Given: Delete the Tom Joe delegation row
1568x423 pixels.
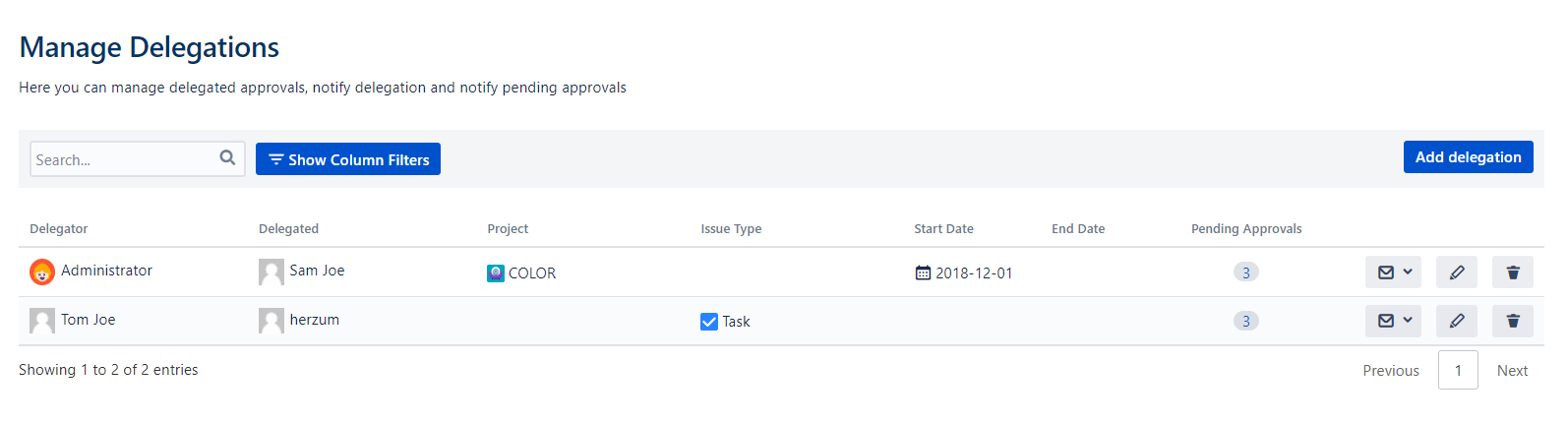Looking at the screenshot, I should point(1513,321).
